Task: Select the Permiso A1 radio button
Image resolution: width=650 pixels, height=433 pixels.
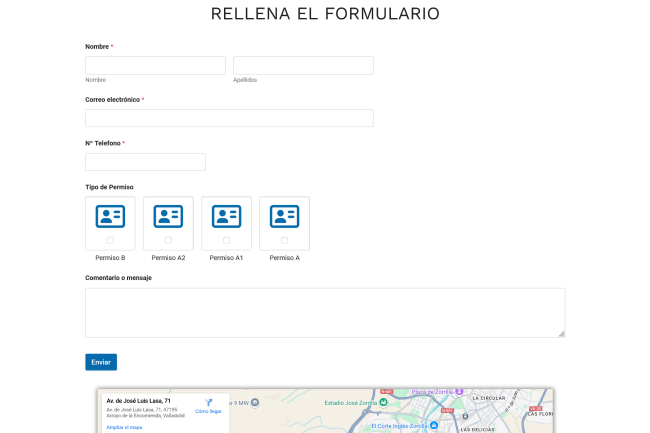Action: click(226, 240)
